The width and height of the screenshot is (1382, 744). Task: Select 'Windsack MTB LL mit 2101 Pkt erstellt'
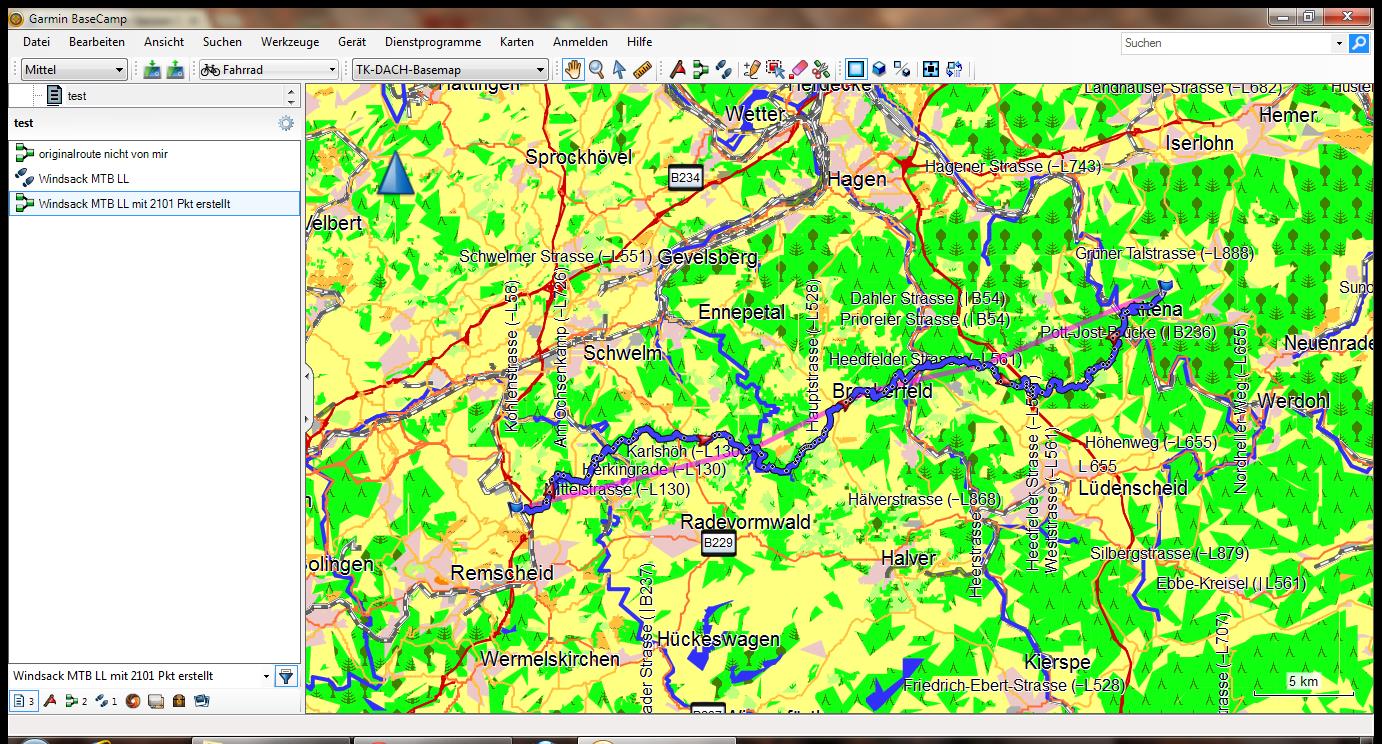(154, 204)
